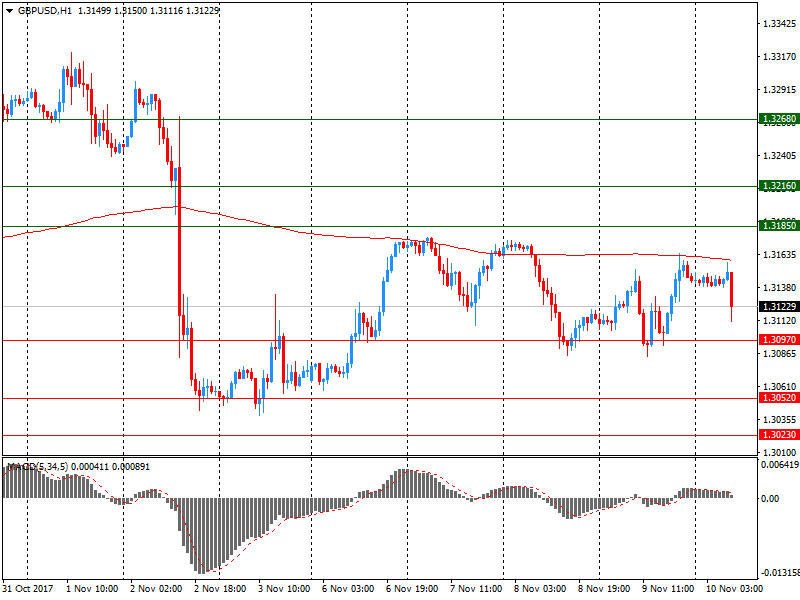800x600 pixels.
Task: Select resistance level label 1.31850
Action: [779, 226]
